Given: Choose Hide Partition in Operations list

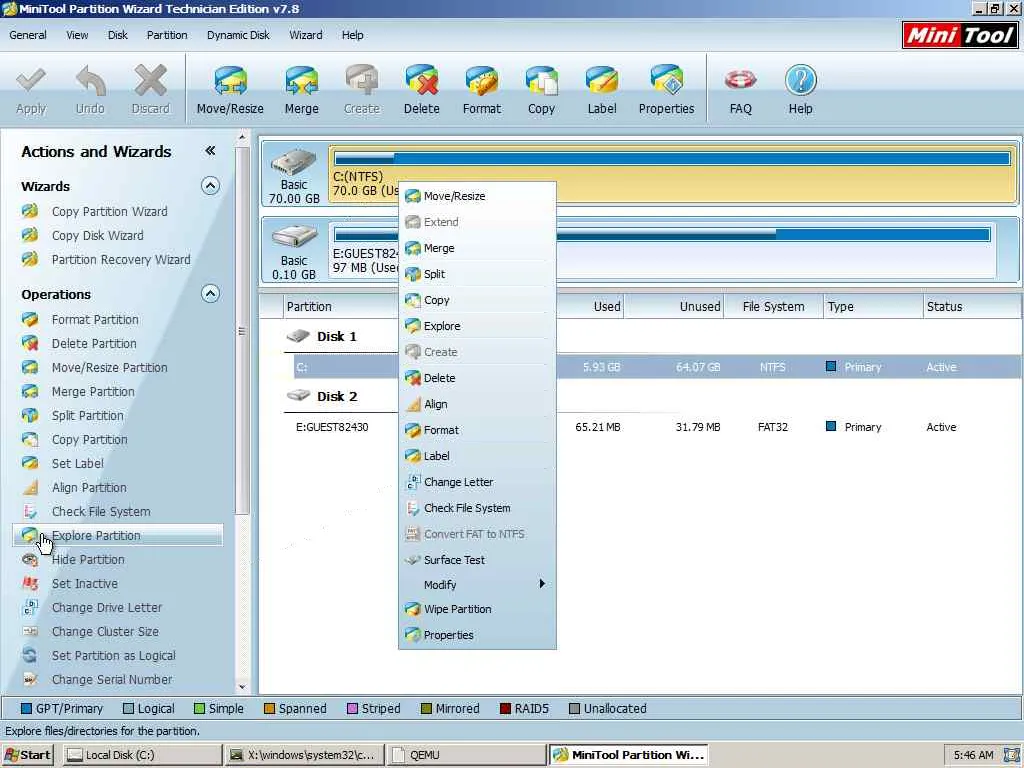Looking at the screenshot, I should click(x=88, y=560).
